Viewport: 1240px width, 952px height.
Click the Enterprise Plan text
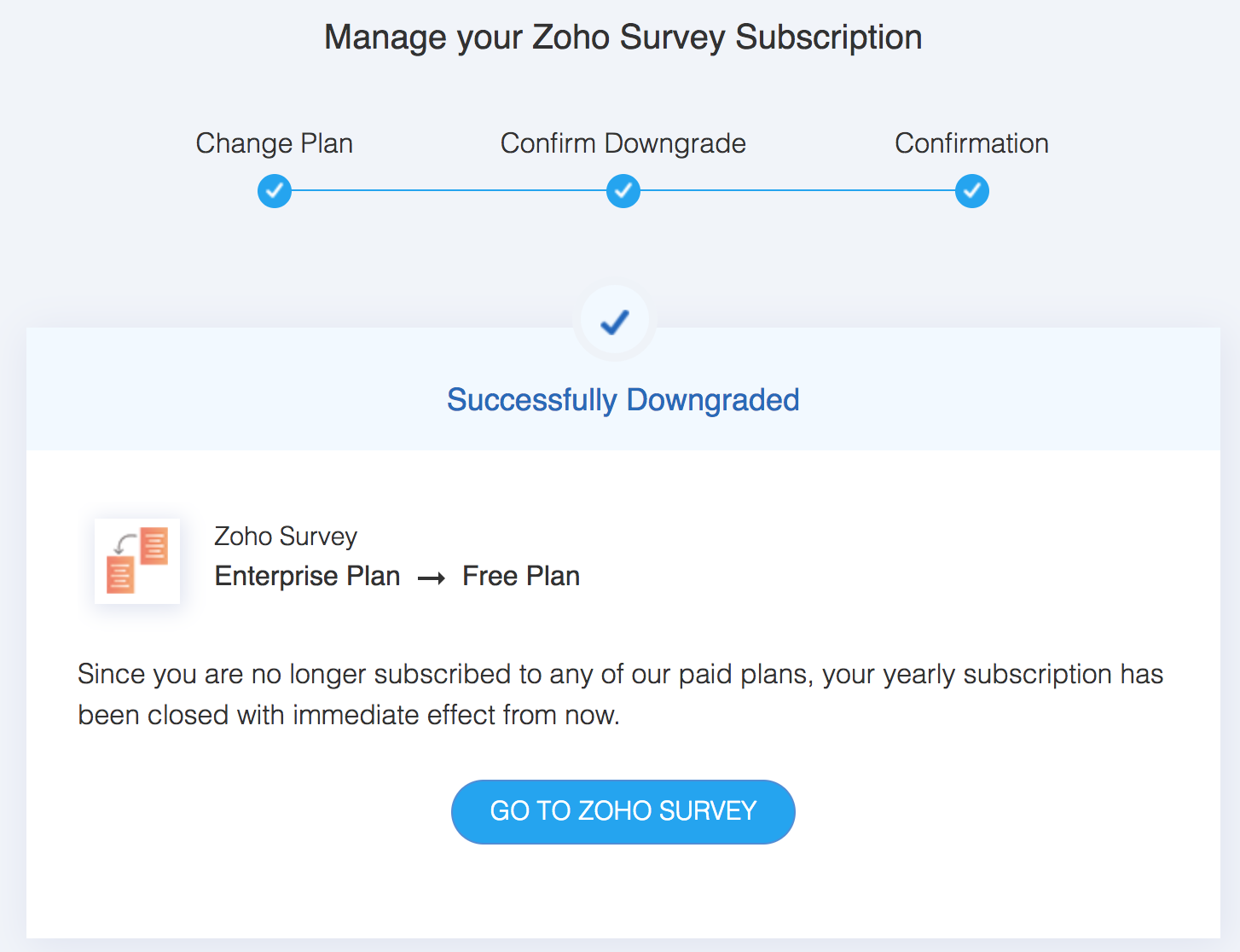307,577
